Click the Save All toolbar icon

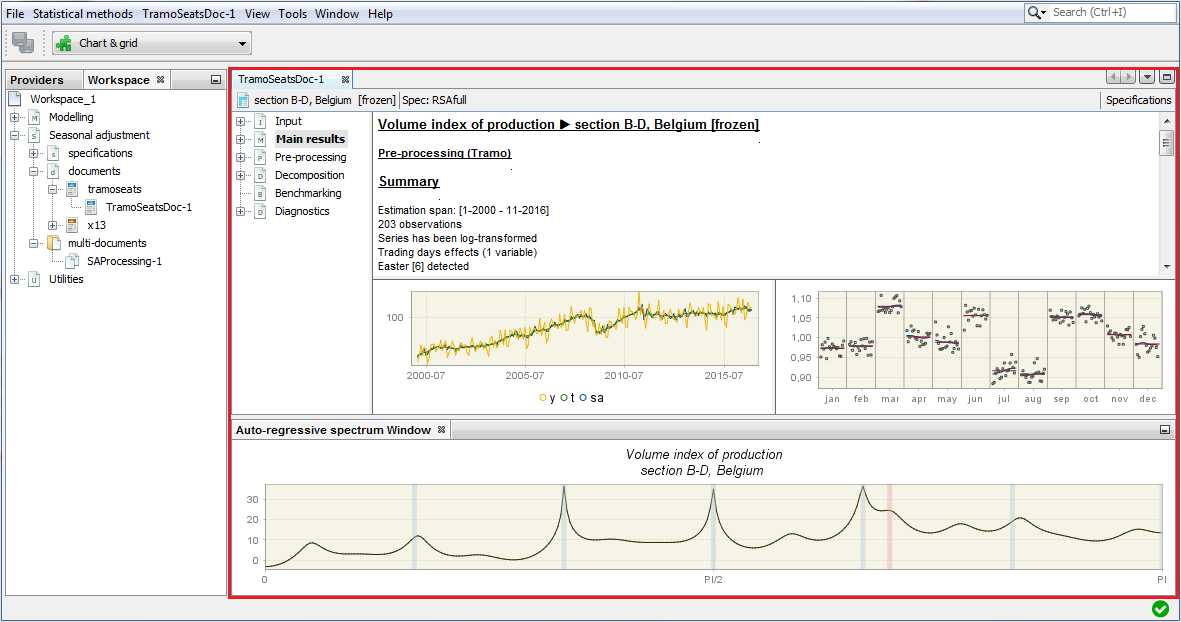click(23, 43)
